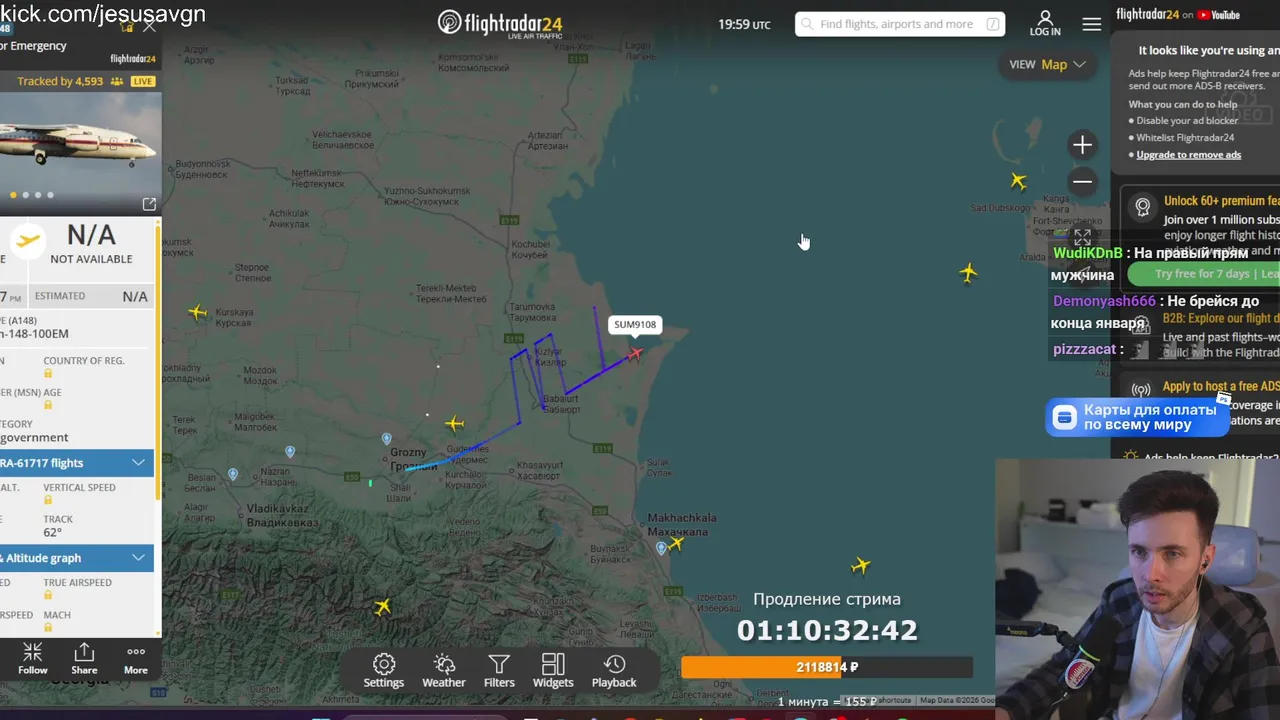1280x720 pixels.
Task: Click the orange donation progress bar
Action: (827, 667)
